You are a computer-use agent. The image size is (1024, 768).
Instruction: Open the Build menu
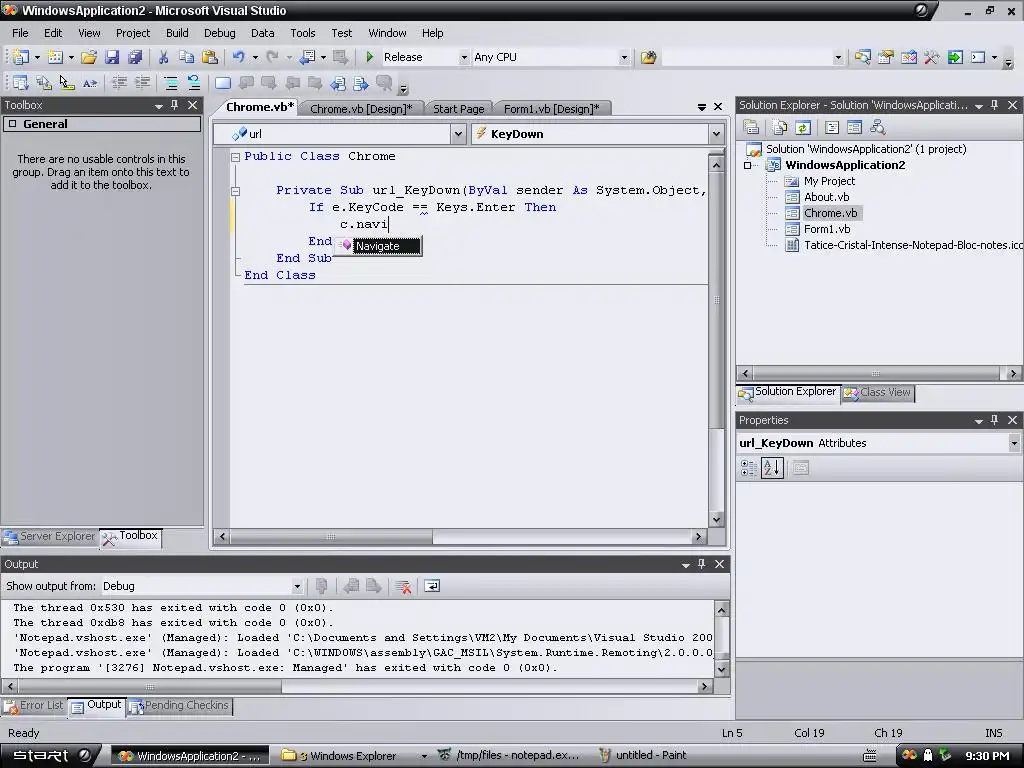click(x=177, y=33)
